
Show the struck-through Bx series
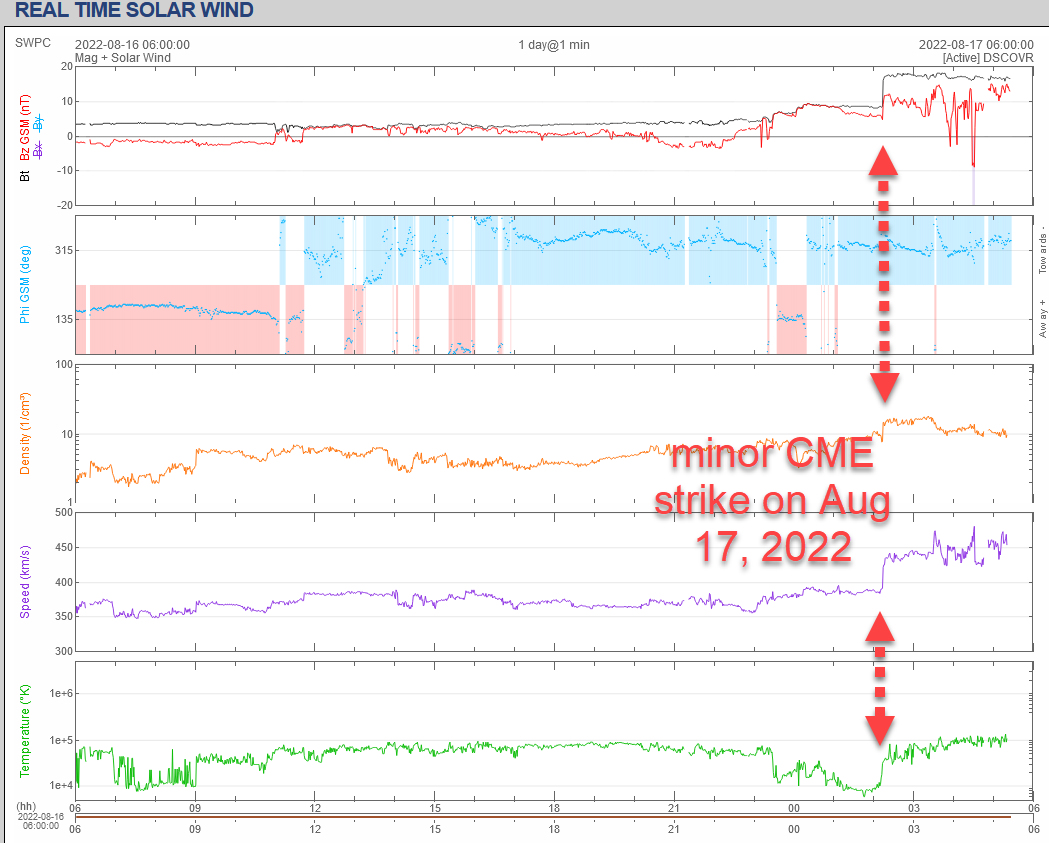point(38,150)
